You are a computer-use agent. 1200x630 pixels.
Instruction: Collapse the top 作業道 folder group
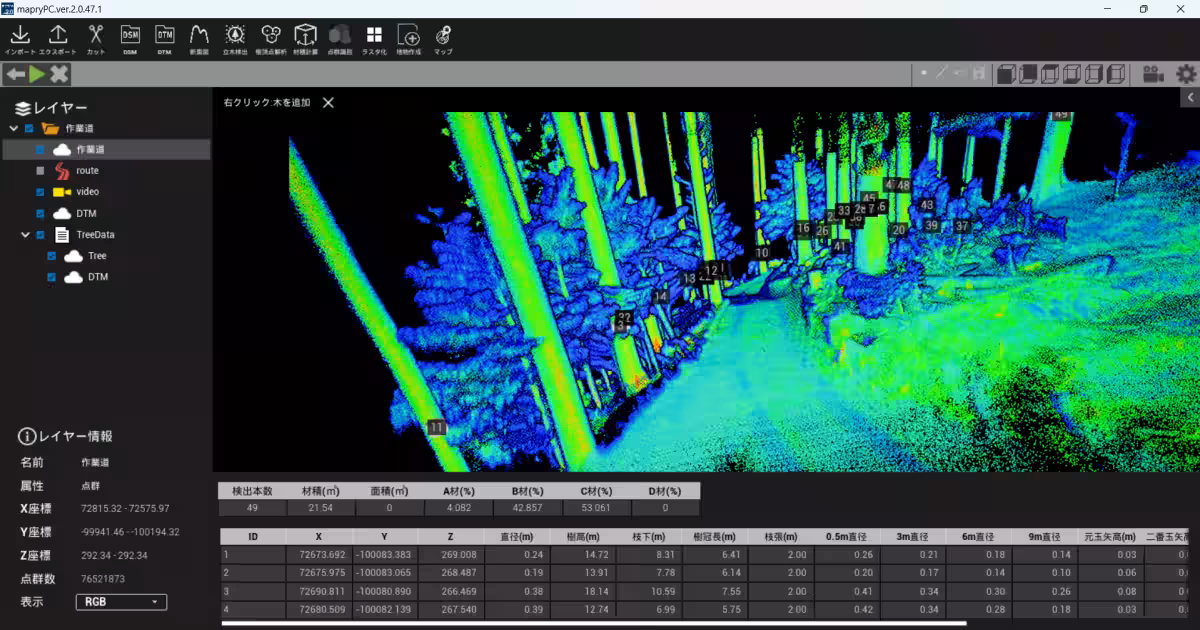click(x=14, y=129)
